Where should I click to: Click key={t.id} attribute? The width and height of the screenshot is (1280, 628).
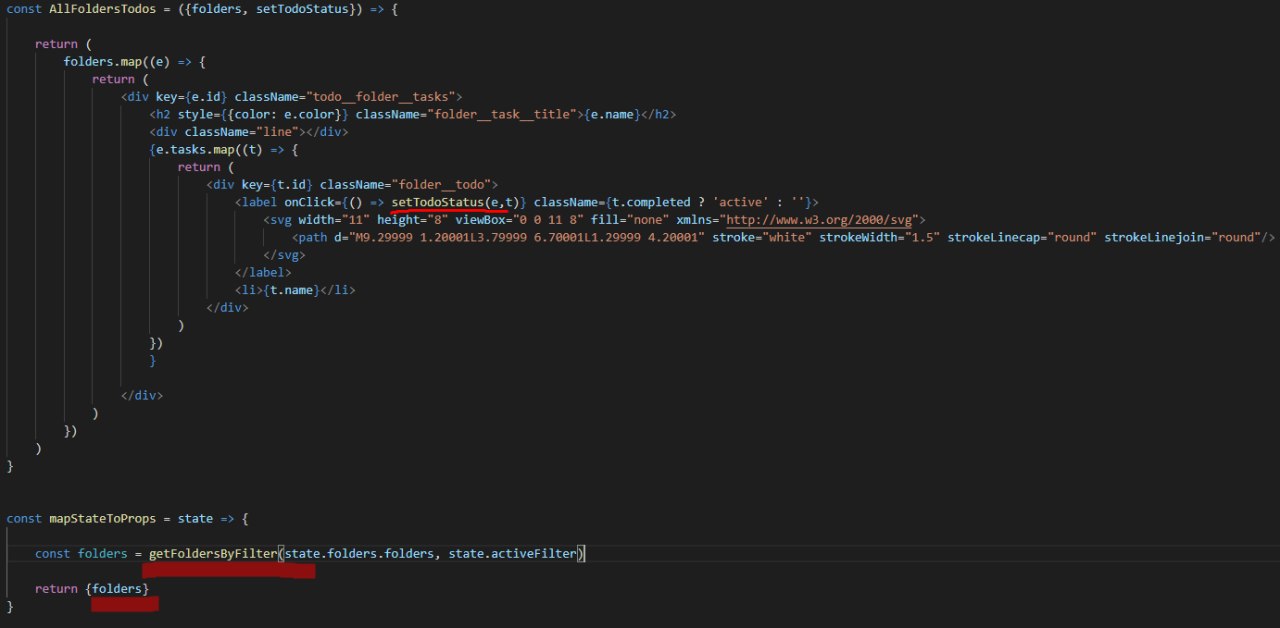(x=277, y=185)
